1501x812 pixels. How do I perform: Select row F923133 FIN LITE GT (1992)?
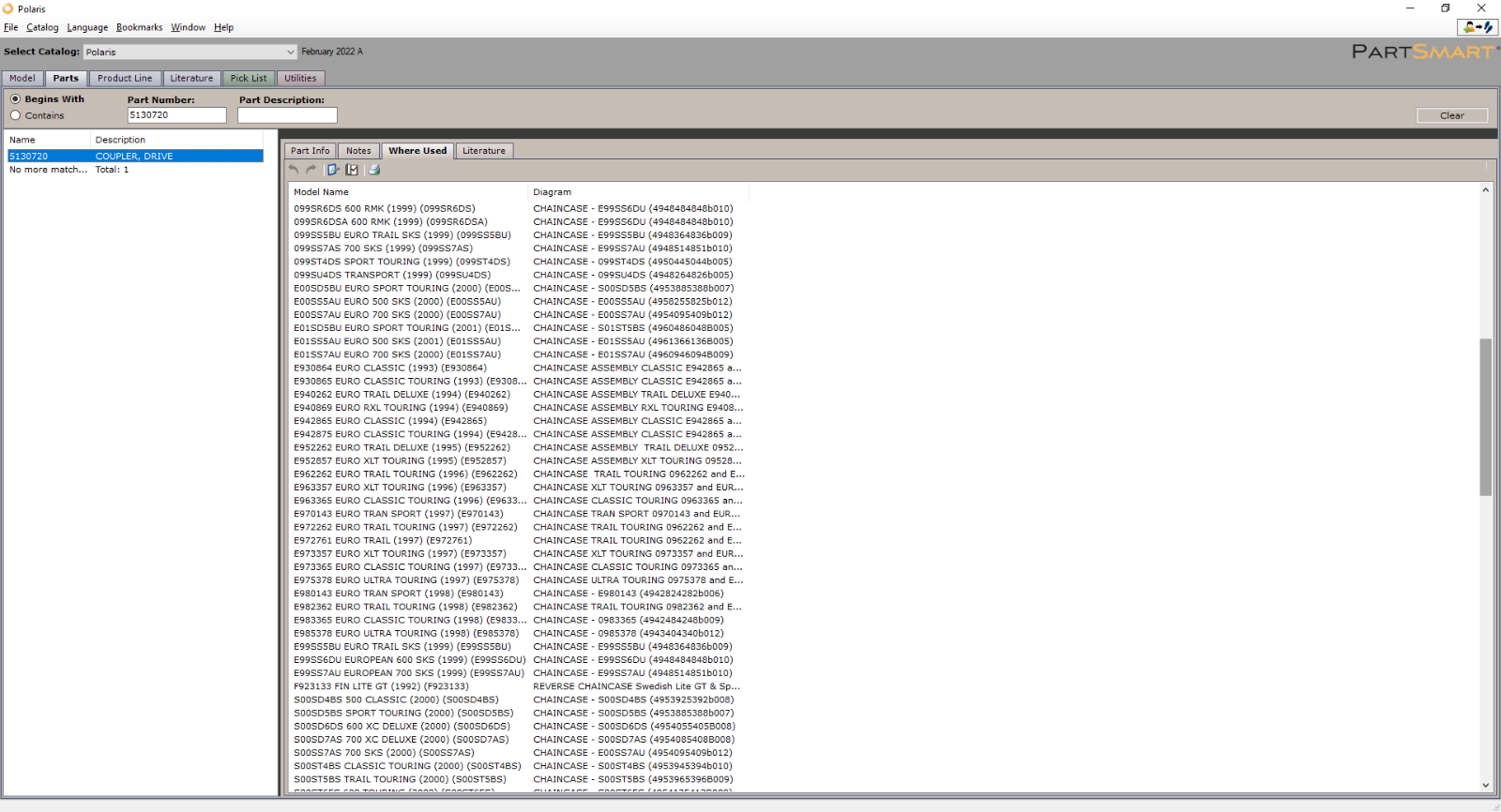point(381,686)
